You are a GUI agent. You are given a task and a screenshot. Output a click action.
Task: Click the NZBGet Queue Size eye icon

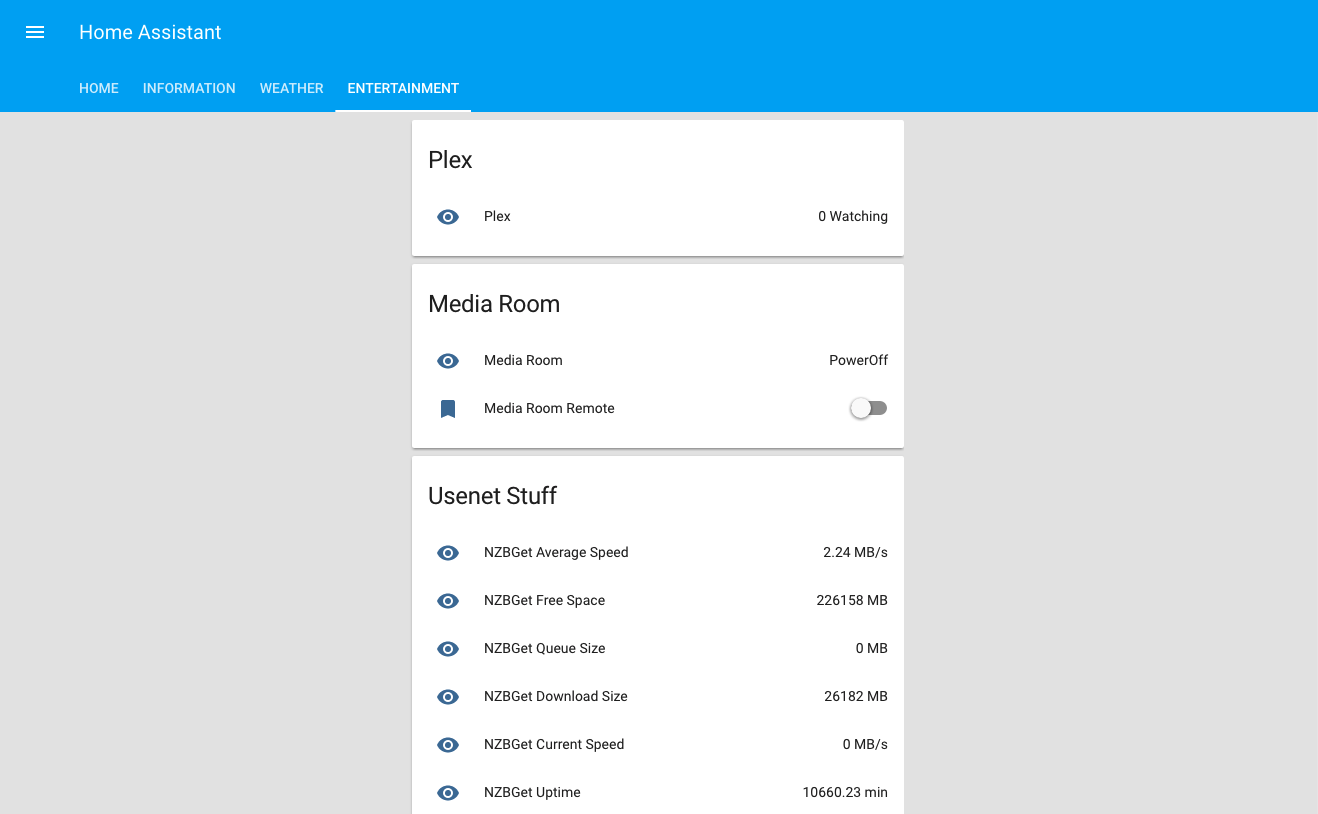pyautogui.click(x=448, y=649)
